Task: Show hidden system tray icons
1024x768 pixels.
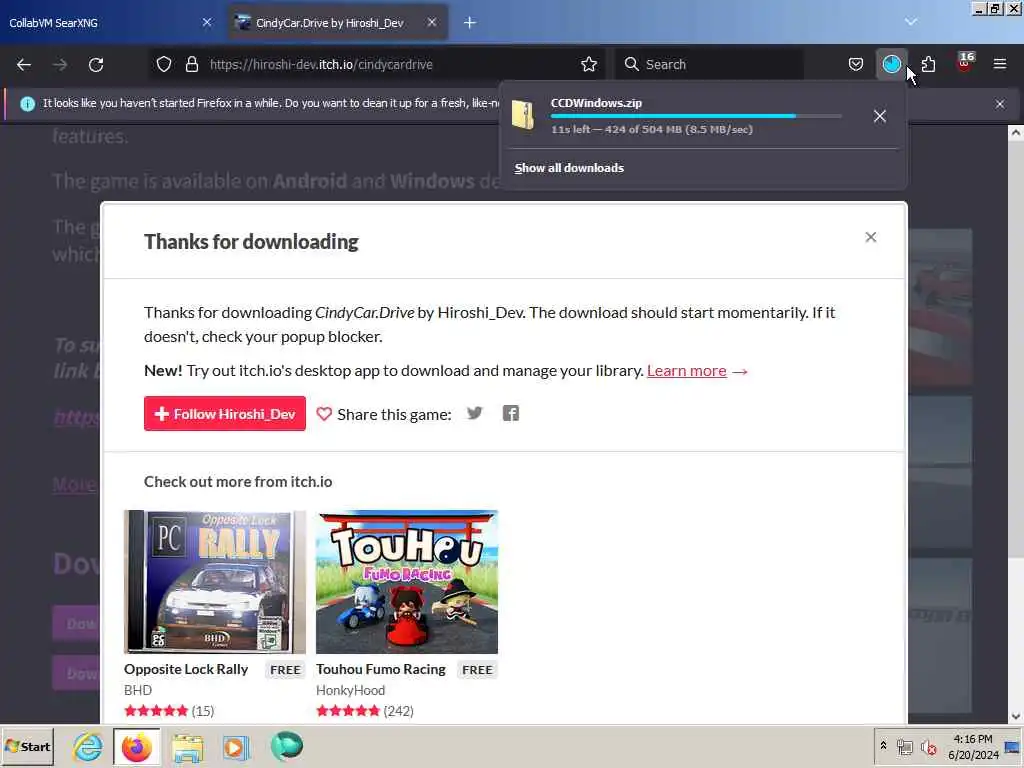Action: [883, 746]
